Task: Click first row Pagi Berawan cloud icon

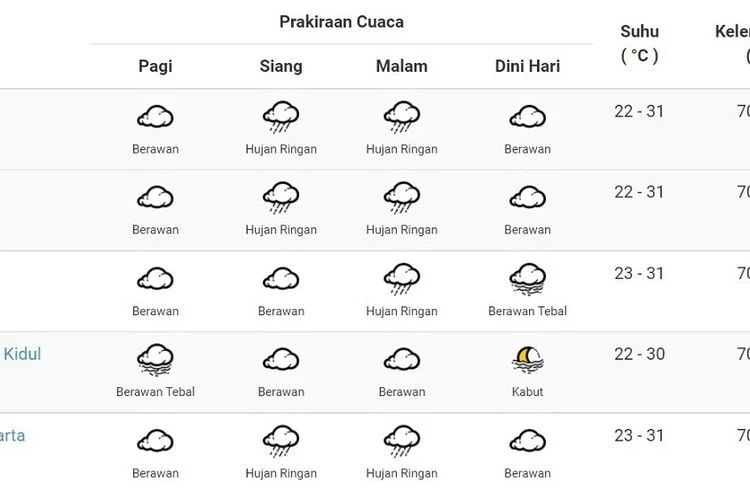Action: tap(155, 117)
